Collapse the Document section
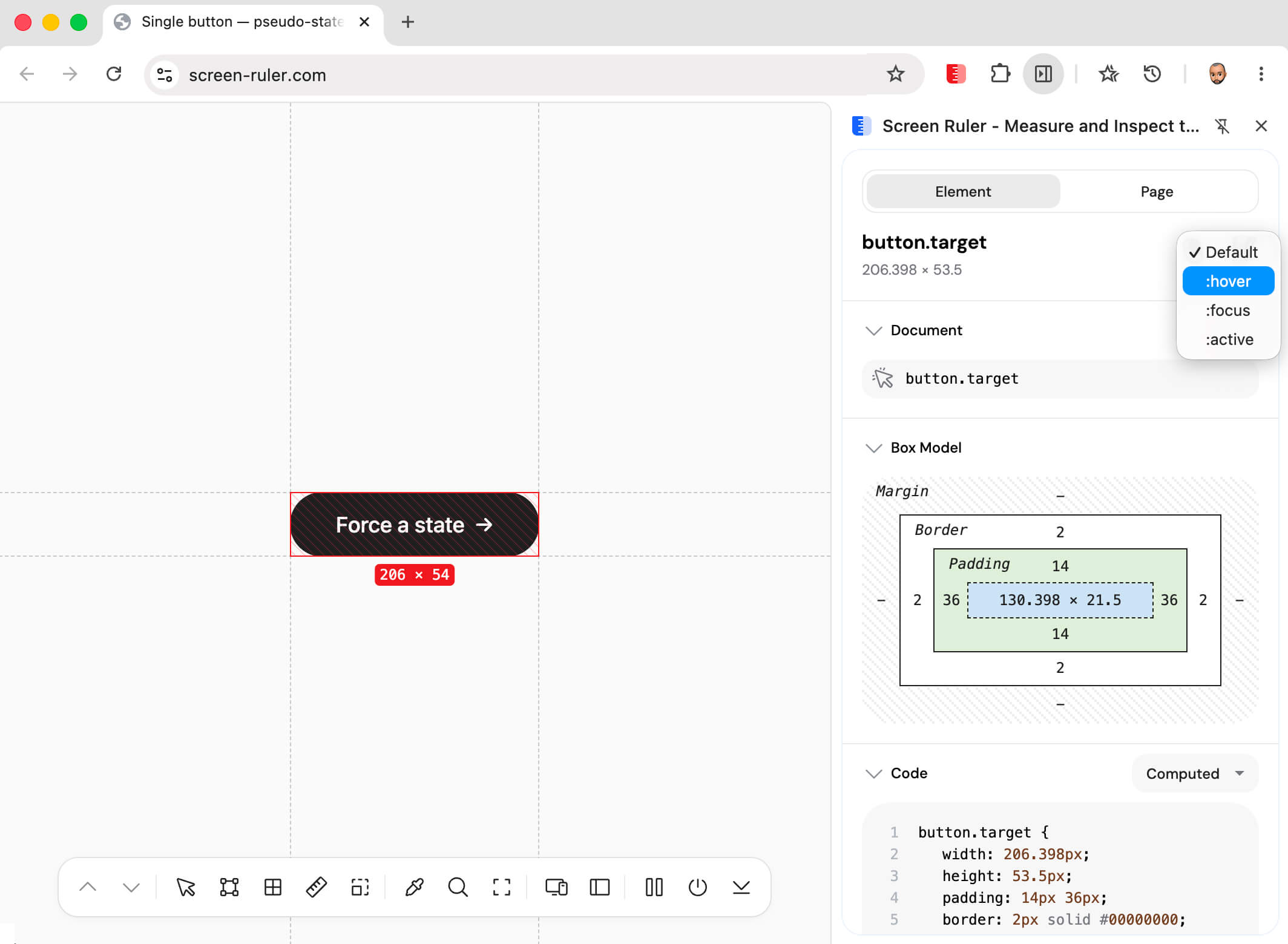The height and width of the screenshot is (944, 1288). pos(874,330)
